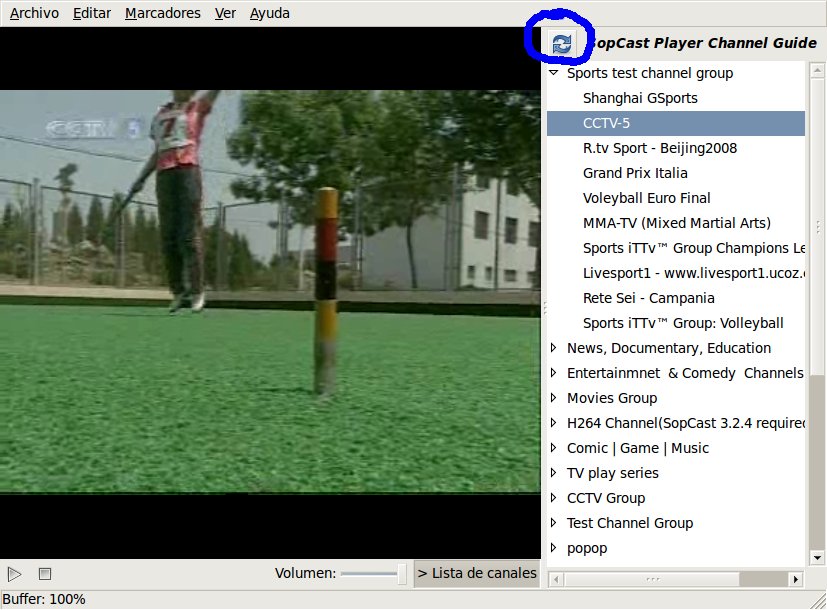Collapse the Sports test channel group
Viewport: 827px width, 610px height.
click(553, 73)
